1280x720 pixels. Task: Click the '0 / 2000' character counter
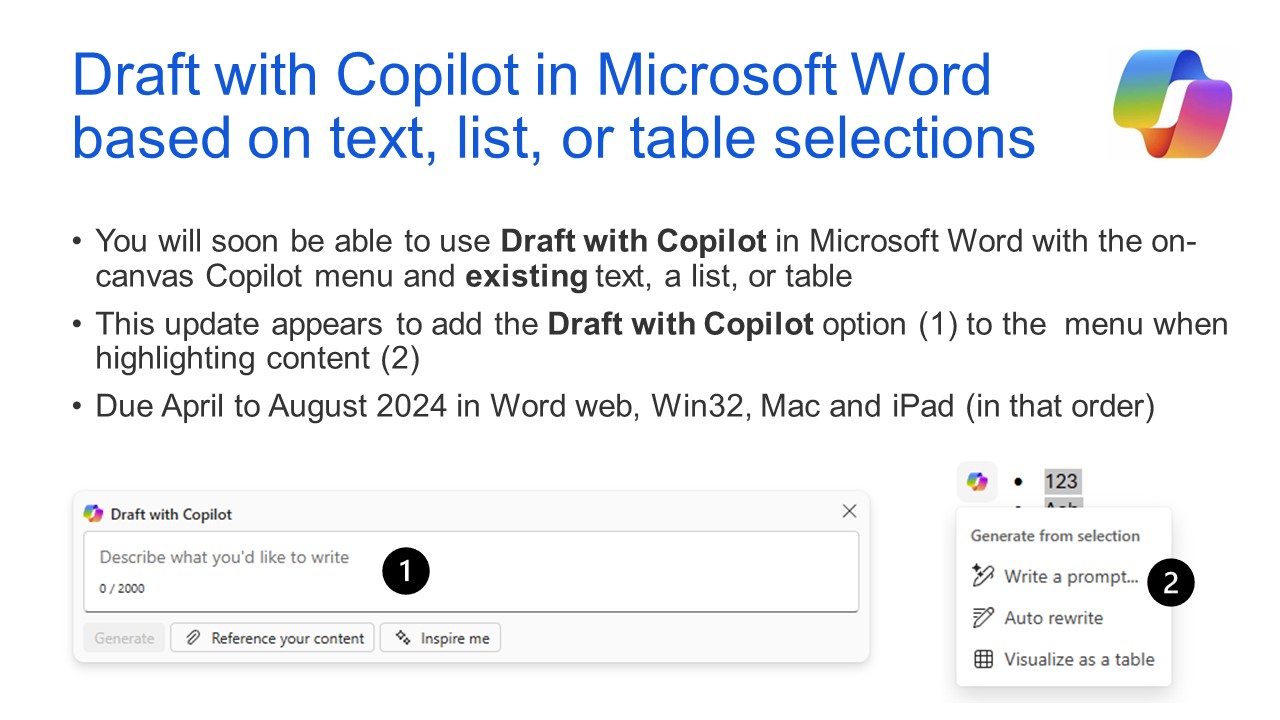[122, 589]
